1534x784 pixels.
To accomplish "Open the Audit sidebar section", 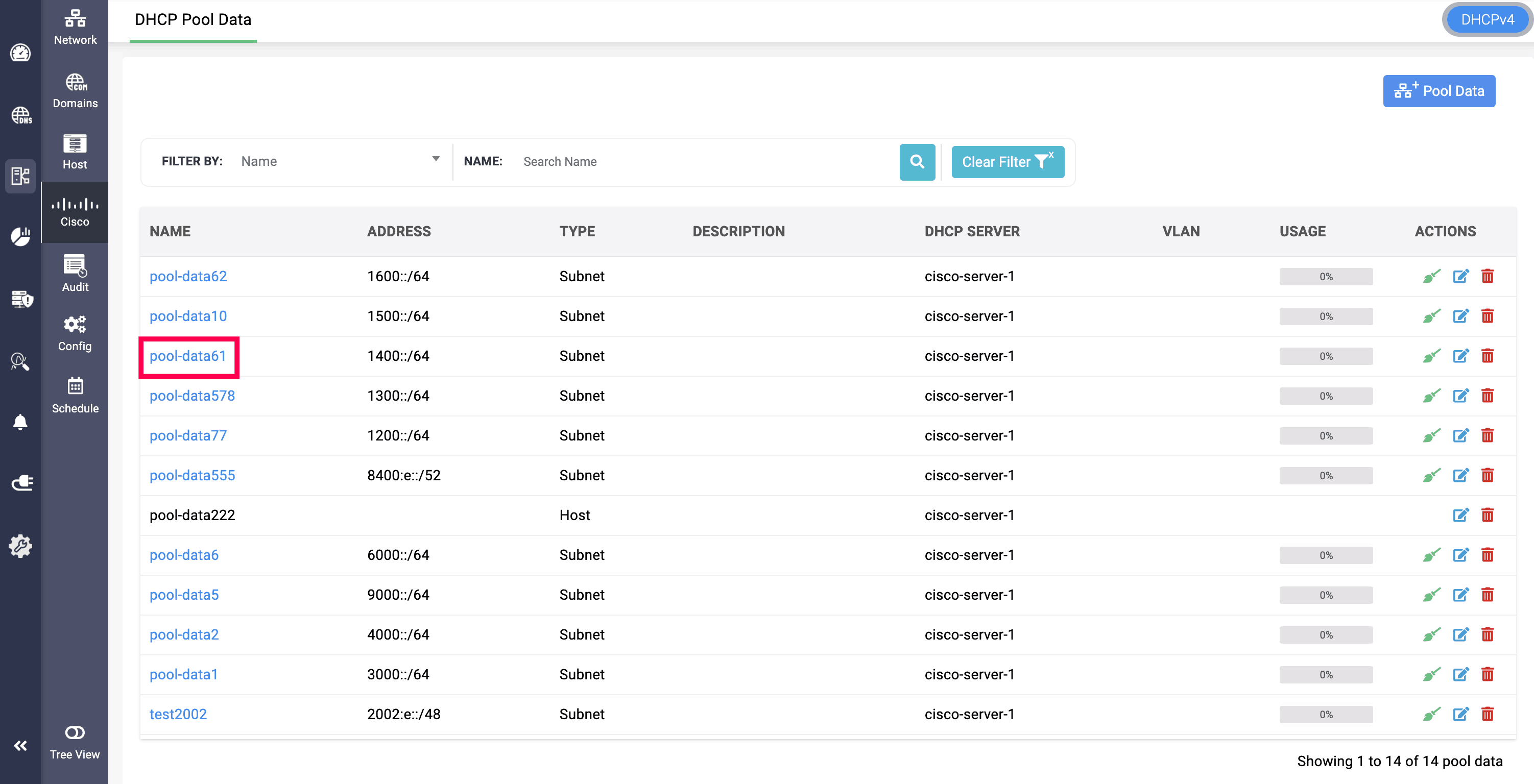I will 75,273.
